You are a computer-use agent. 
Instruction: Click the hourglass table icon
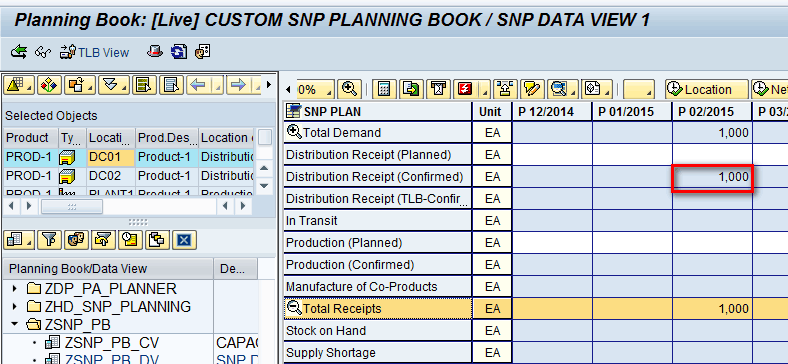click(x=438, y=89)
